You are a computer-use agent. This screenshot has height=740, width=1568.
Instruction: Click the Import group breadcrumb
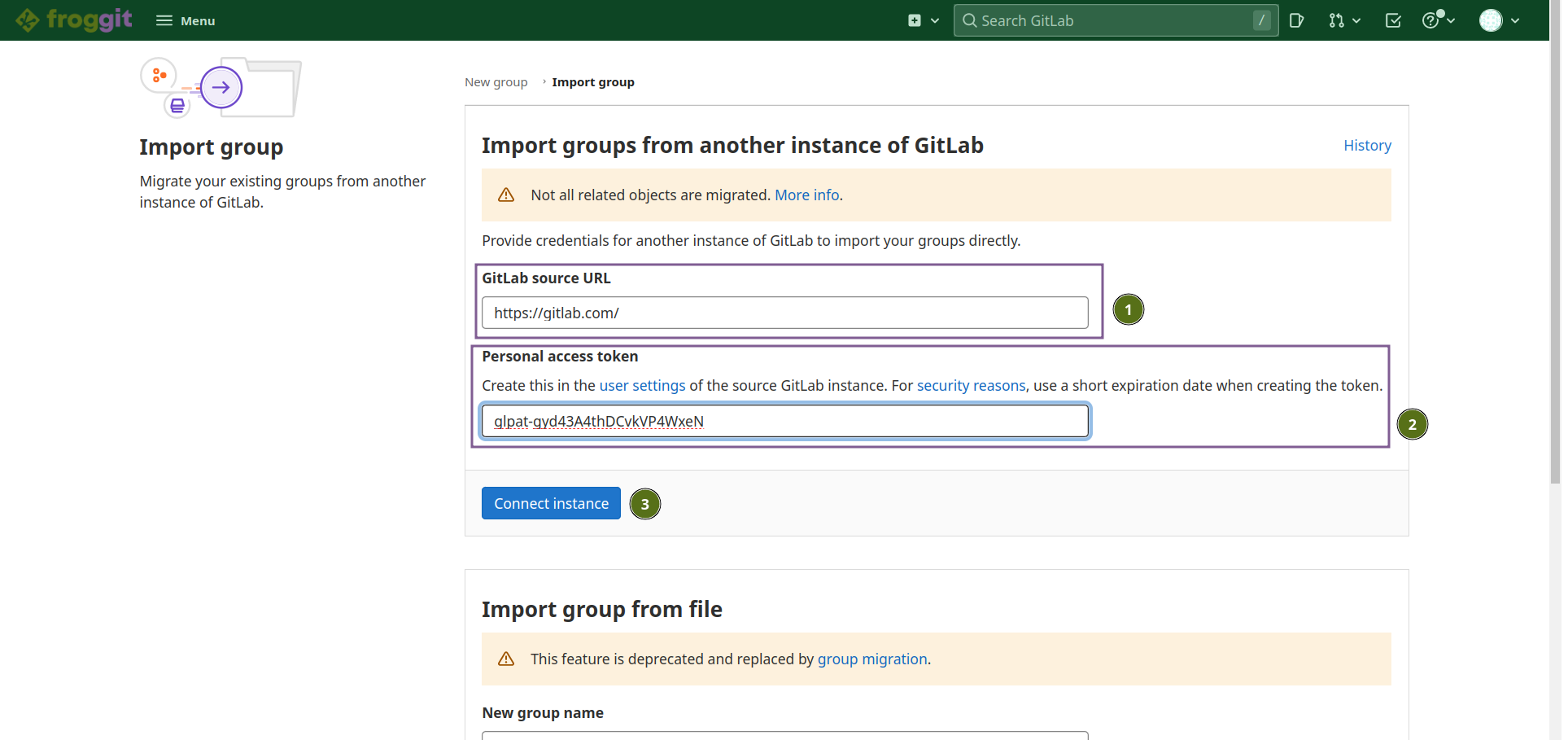click(593, 82)
